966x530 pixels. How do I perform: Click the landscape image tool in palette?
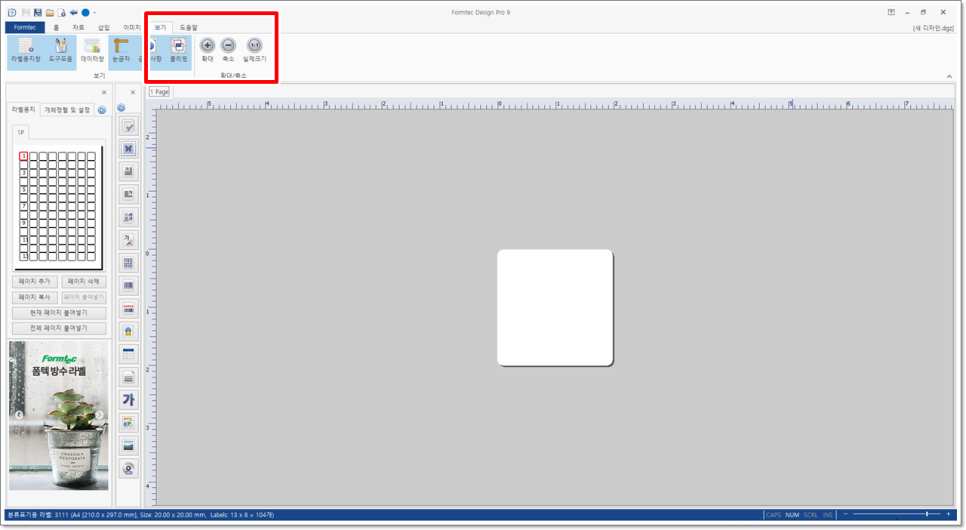128,446
